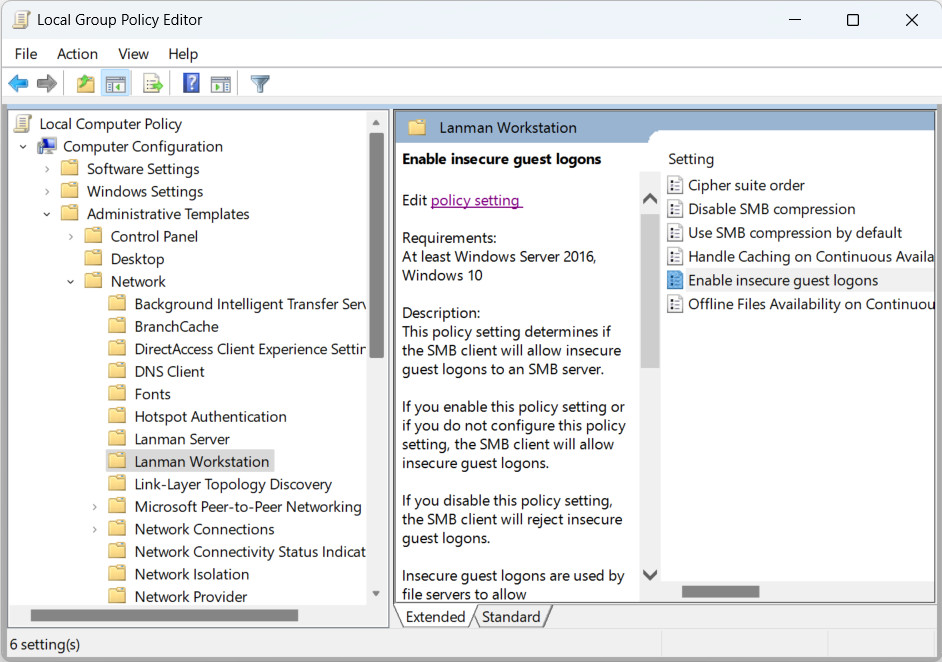Click the Cipher suite order setting icon
Screen dimensions: 942x662
click(675, 185)
